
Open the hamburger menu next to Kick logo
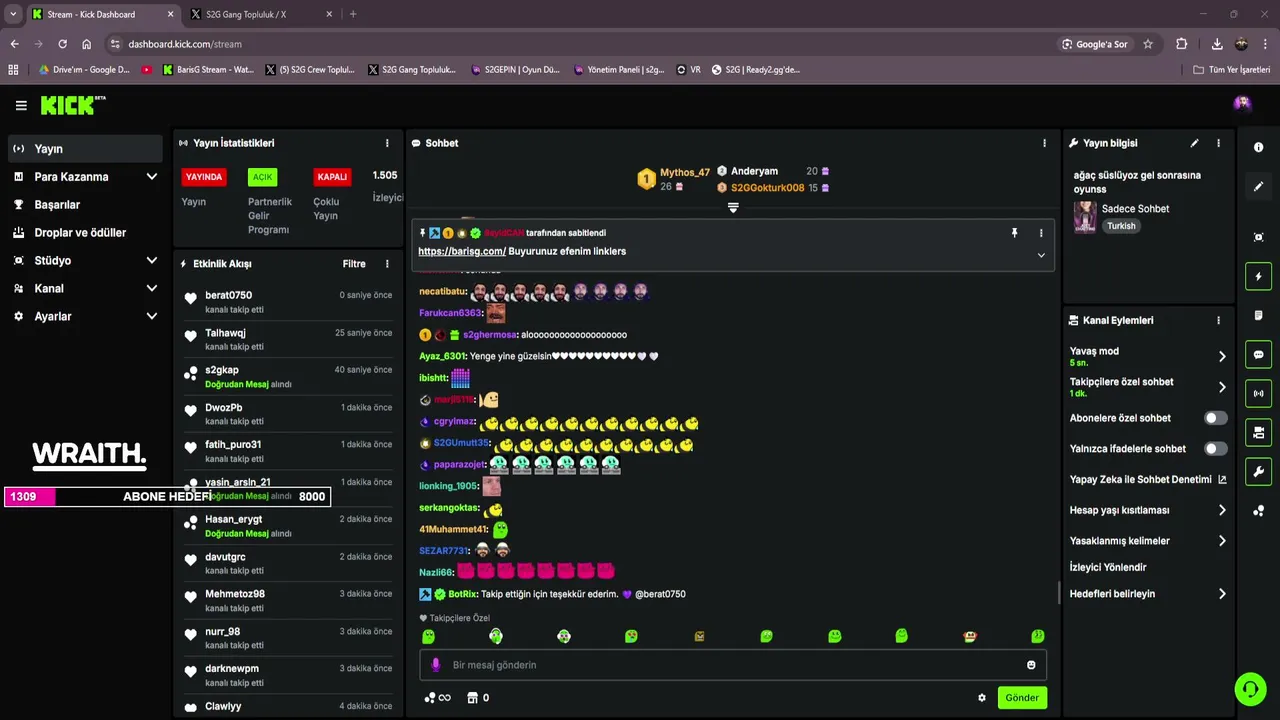click(21, 105)
